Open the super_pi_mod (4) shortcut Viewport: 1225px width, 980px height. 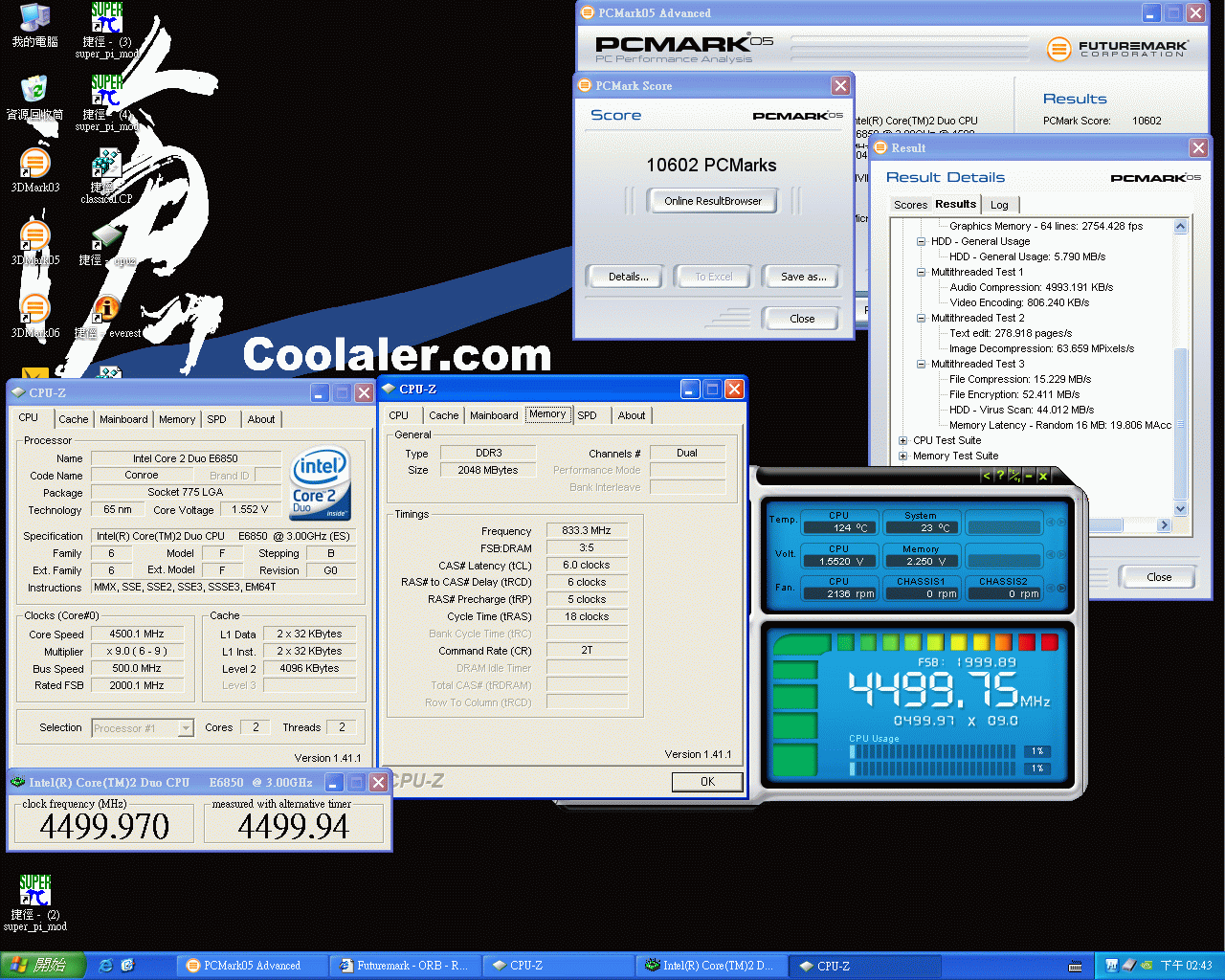[107, 103]
